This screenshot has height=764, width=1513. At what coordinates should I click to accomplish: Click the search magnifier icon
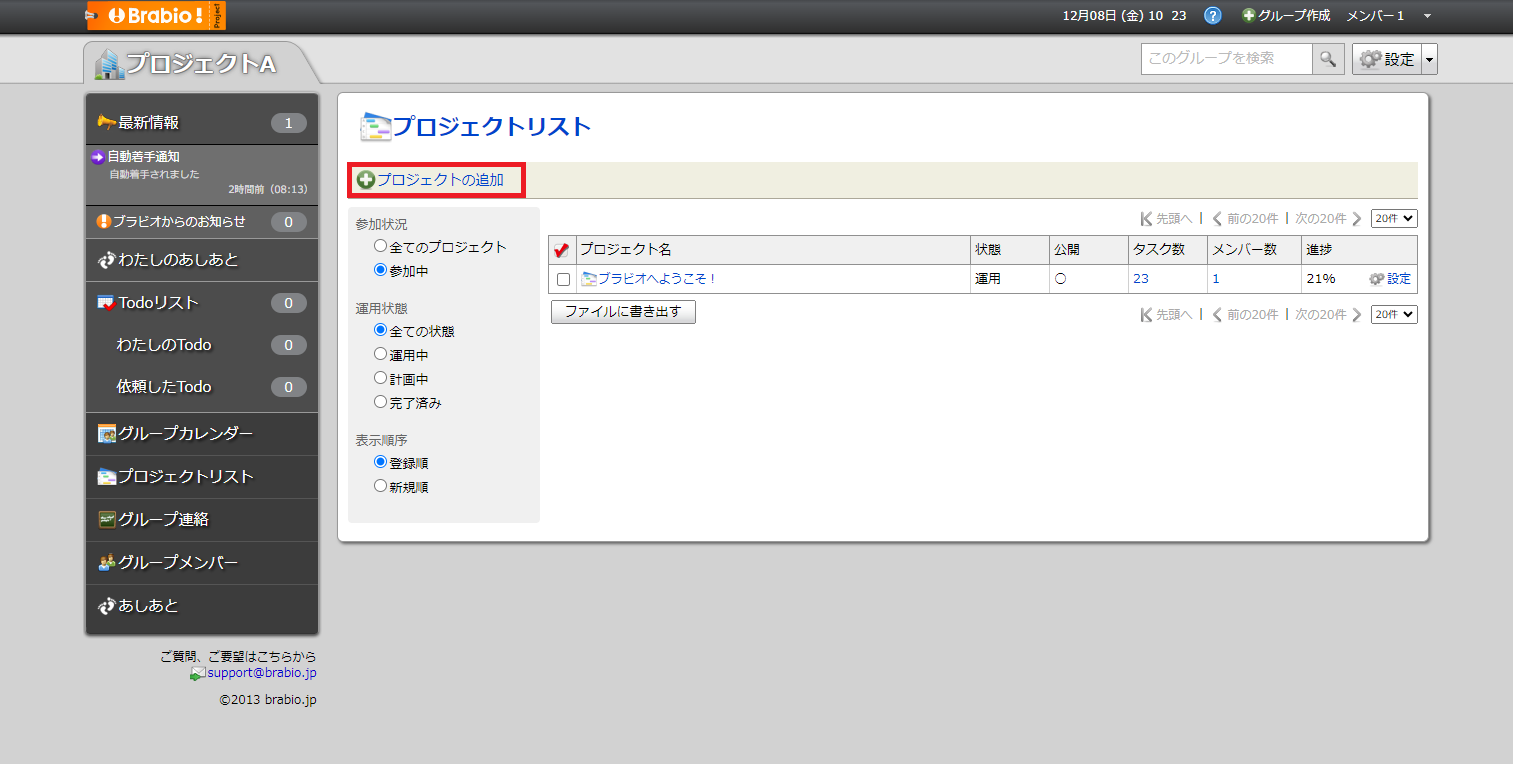[1327, 59]
